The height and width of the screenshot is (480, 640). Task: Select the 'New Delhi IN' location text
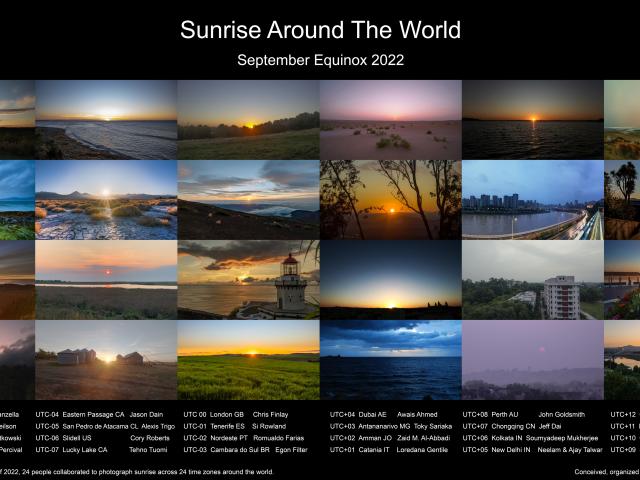[x=511, y=450]
